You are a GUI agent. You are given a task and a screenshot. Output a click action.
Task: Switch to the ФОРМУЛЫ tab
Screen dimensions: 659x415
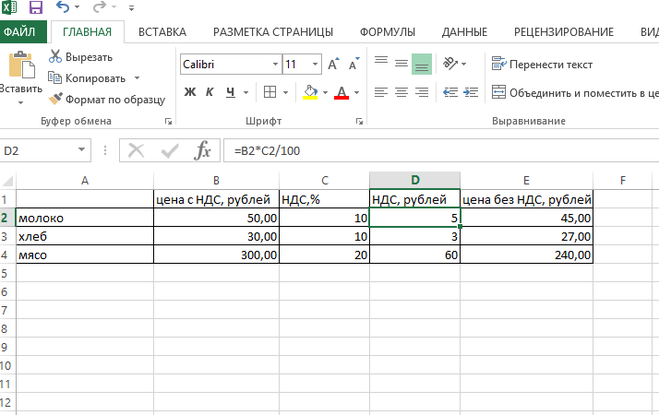(x=386, y=32)
